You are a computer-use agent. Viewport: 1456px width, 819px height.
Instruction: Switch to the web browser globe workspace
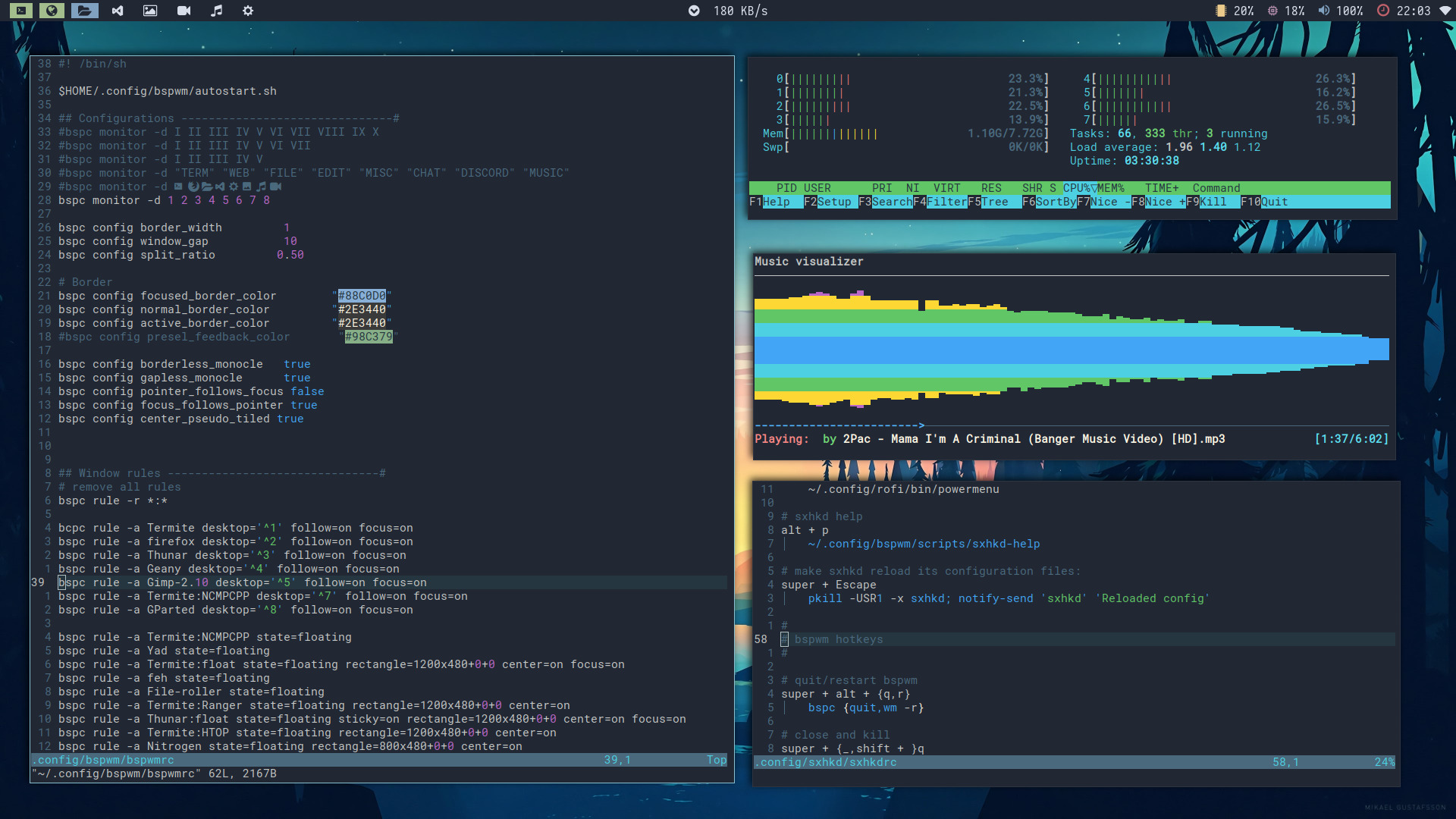(52, 11)
